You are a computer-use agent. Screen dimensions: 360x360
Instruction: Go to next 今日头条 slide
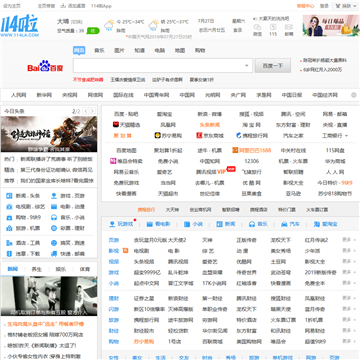coord(92,111)
